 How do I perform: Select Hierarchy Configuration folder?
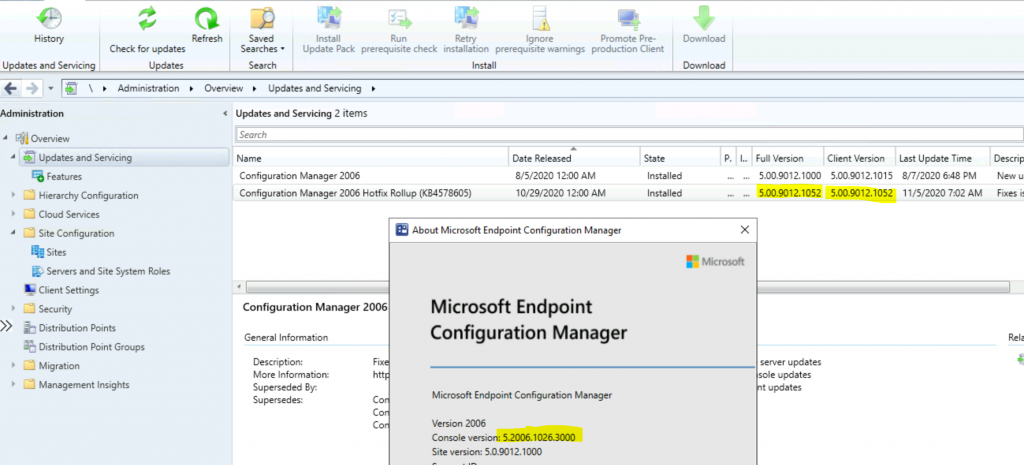pos(88,195)
